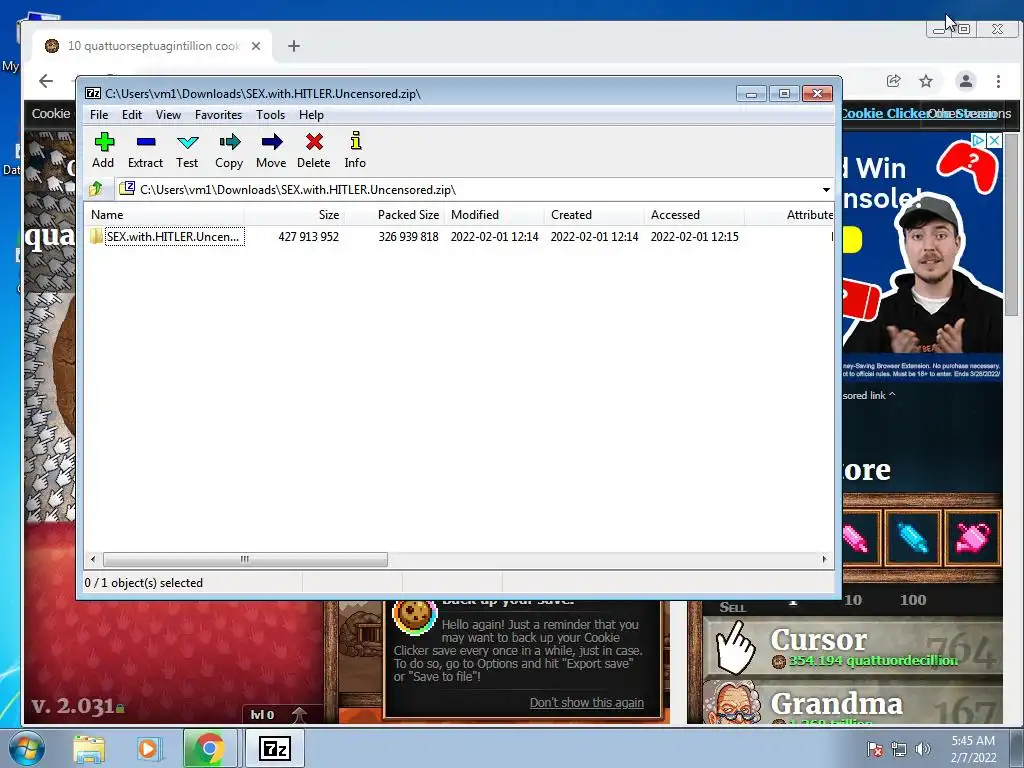Go up one folder level icon
The width and height of the screenshot is (1024, 768).
[96, 189]
